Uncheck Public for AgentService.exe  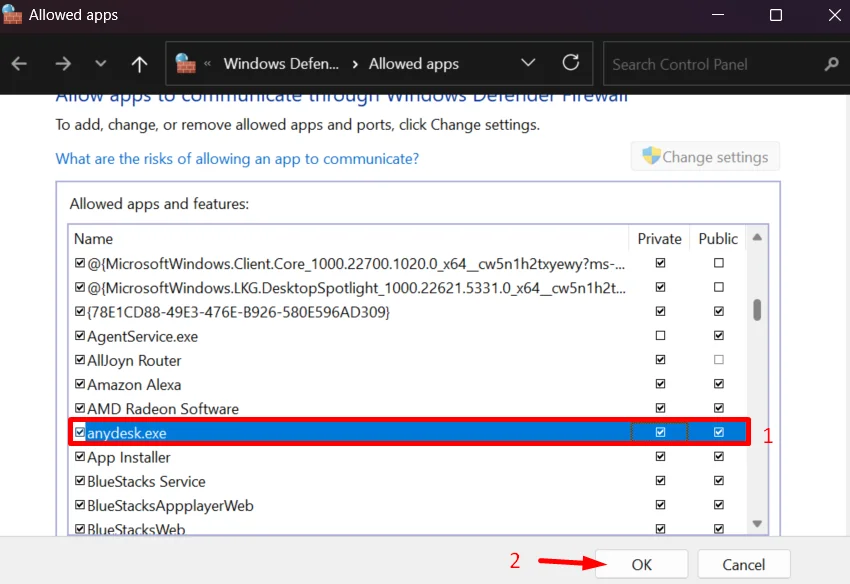(x=719, y=336)
